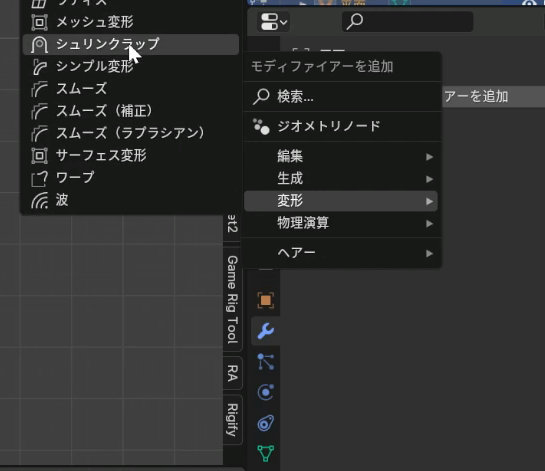Open the Object properties tab
The image size is (545, 471).
266,300
